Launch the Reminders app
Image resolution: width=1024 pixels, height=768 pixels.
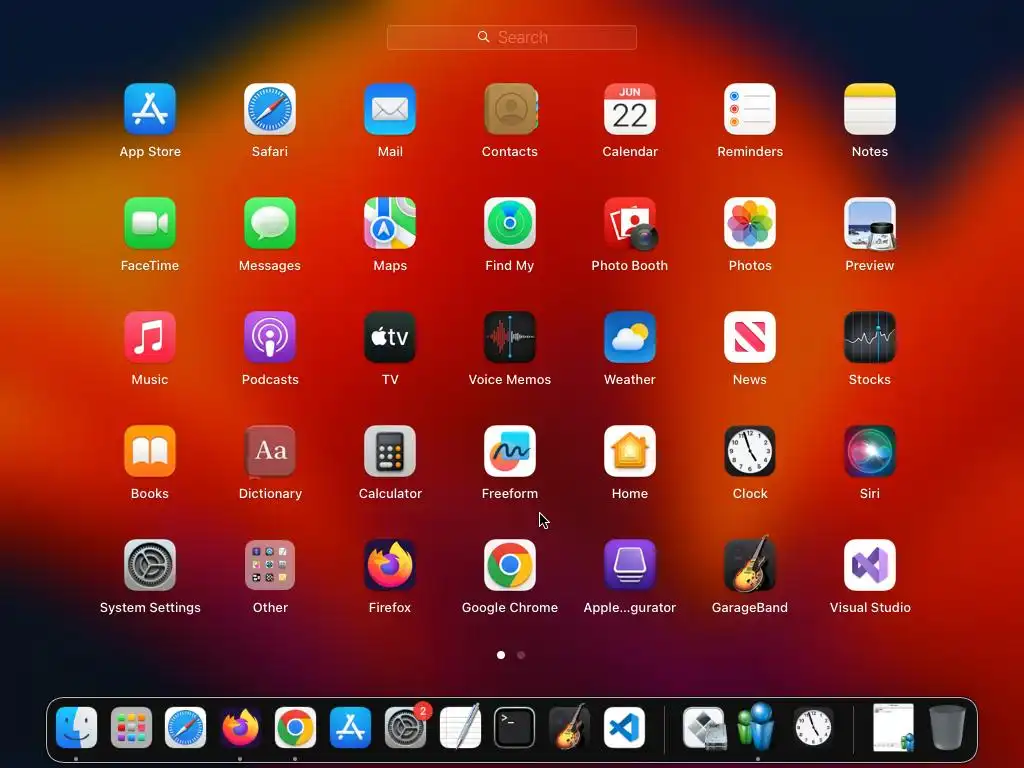750,109
